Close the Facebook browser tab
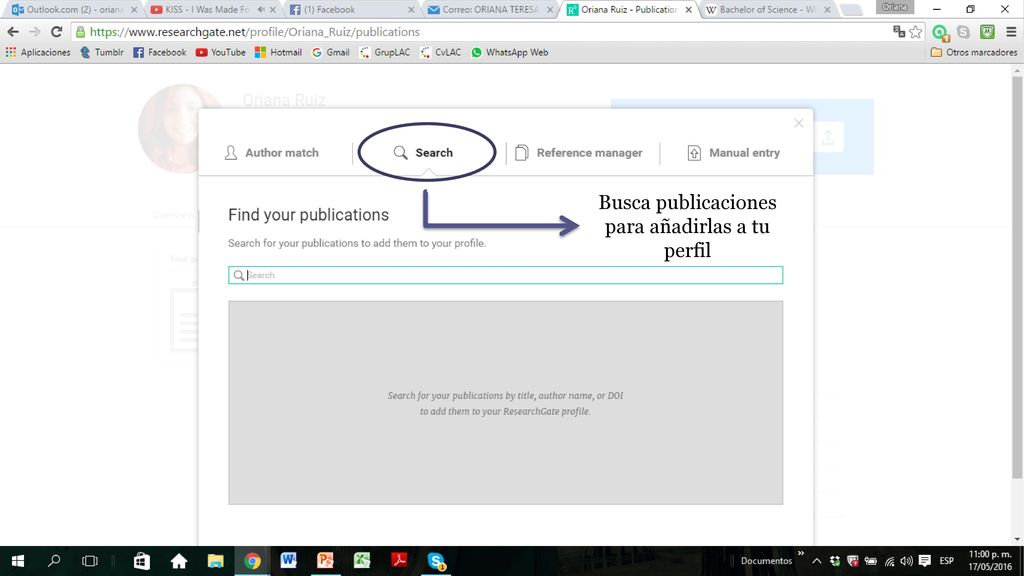Image resolution: width=1024 pixels, height=576 pixels. [x=411, y=10]
